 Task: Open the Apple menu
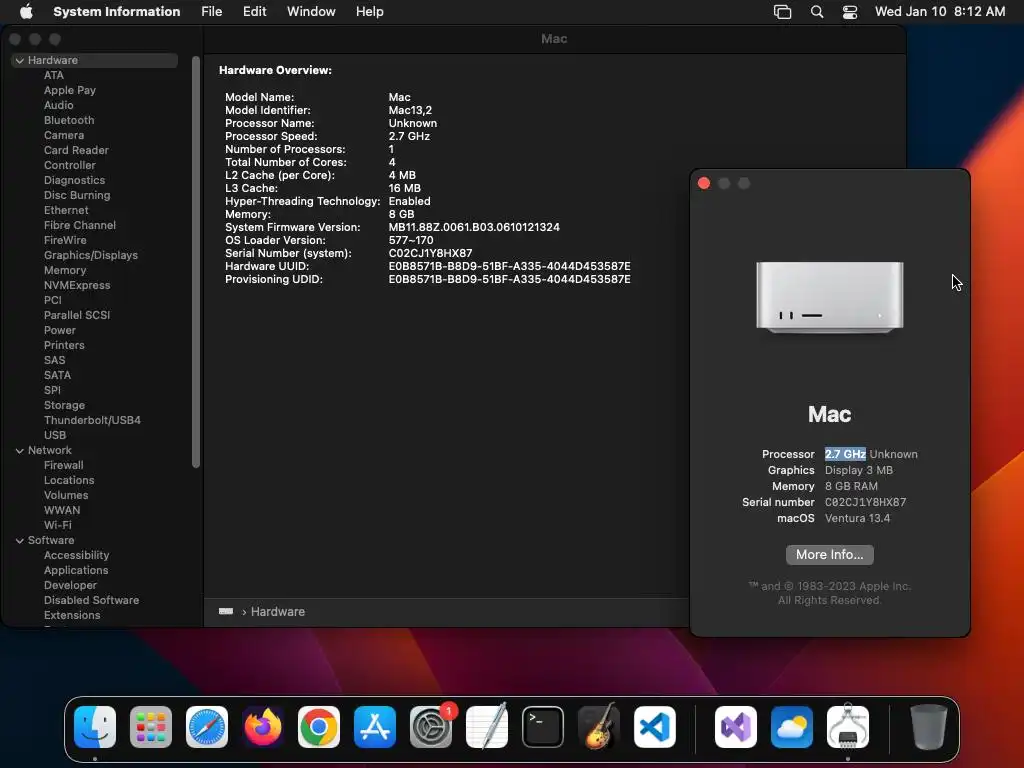tap(26, 12)
